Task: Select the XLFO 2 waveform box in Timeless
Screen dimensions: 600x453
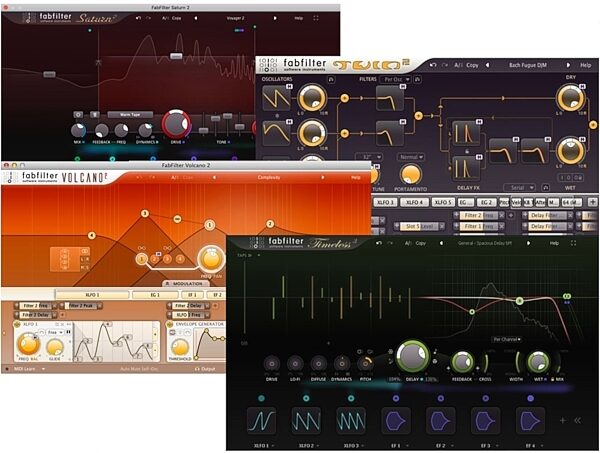Action: [x=306, y=420]
